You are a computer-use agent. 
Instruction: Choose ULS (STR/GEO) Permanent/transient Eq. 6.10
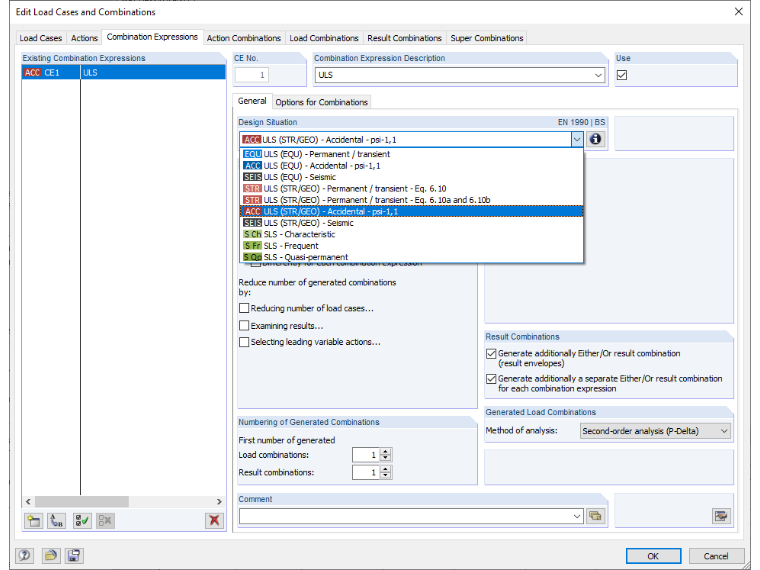pos(412,189)
